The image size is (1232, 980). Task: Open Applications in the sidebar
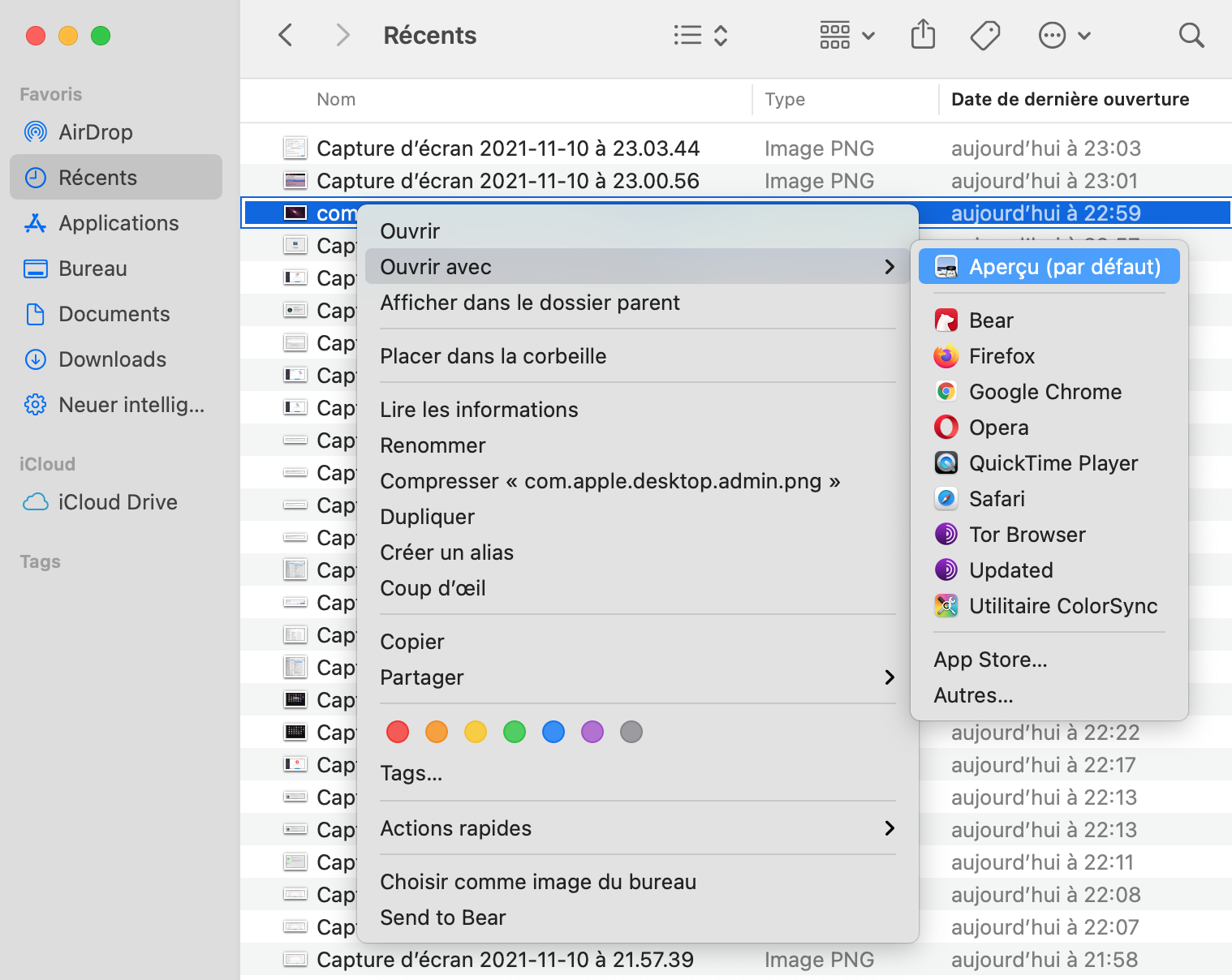tap(116, 223)
